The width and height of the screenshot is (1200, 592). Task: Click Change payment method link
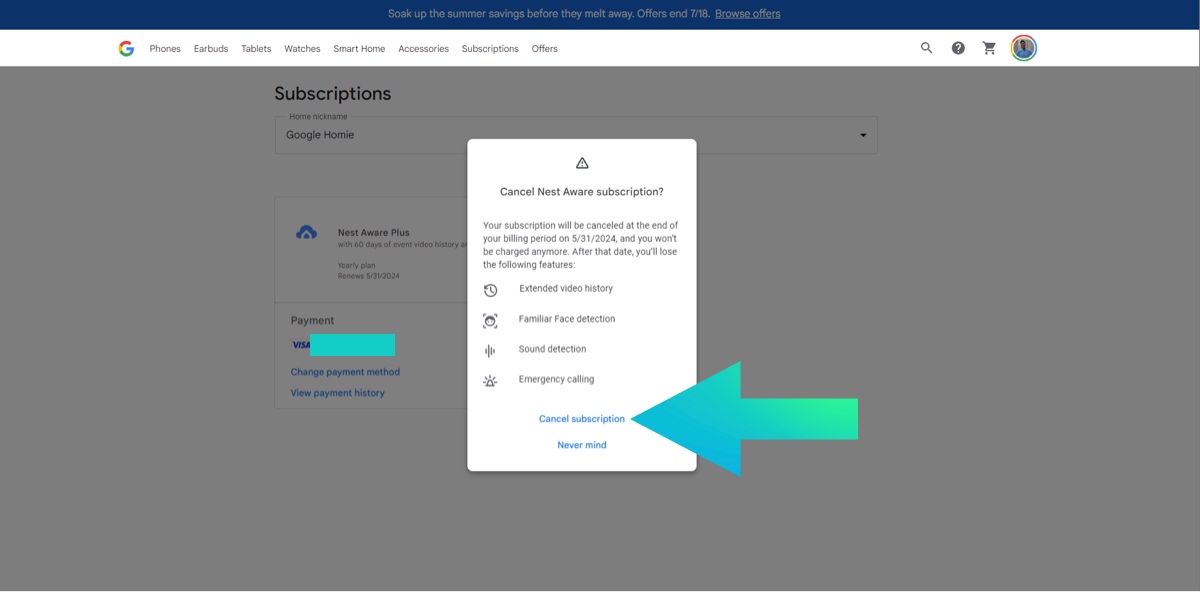[345, 372]
